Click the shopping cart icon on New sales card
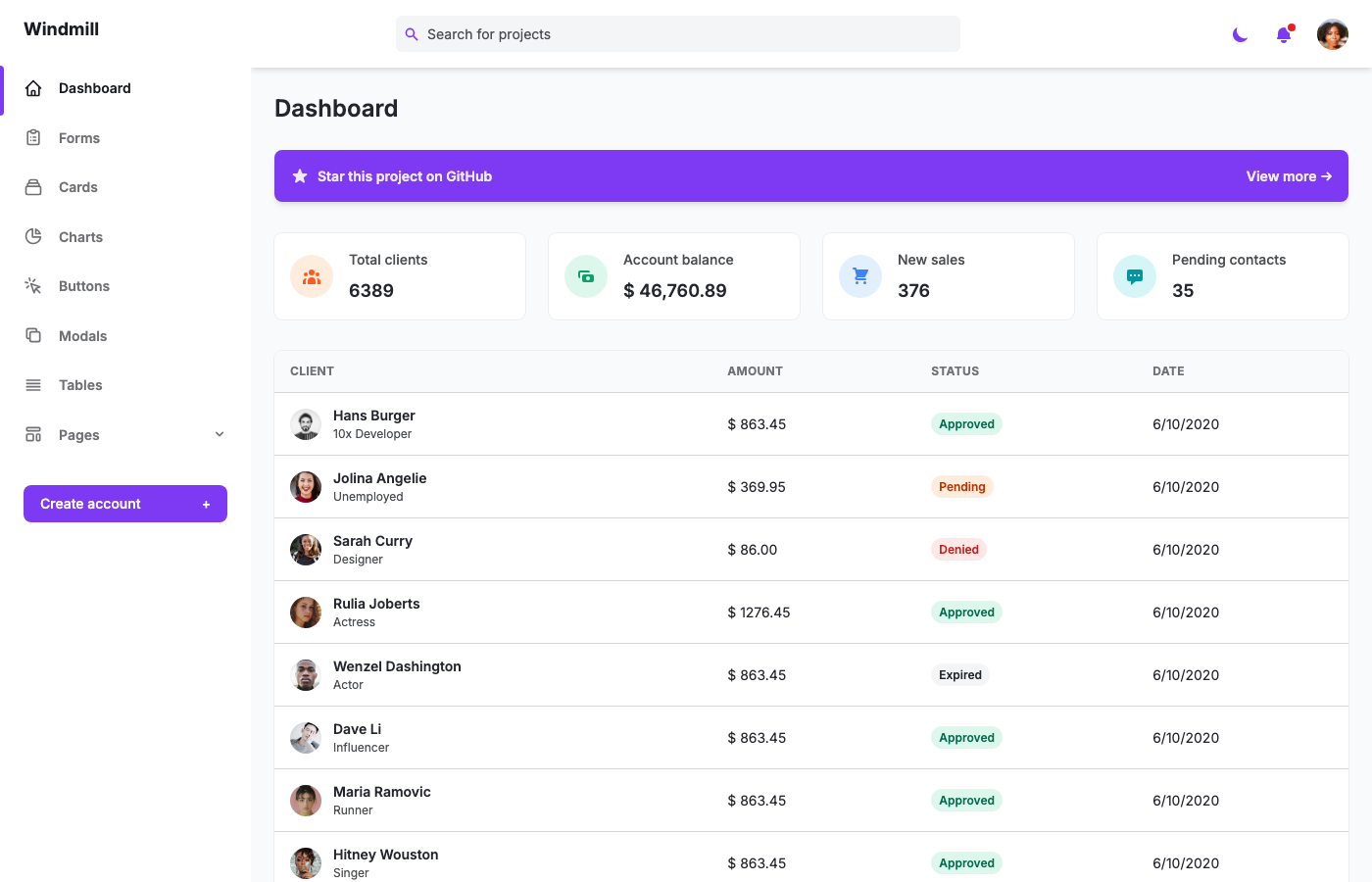Viewport: 1372px width, 882px height. coord(859,275)
